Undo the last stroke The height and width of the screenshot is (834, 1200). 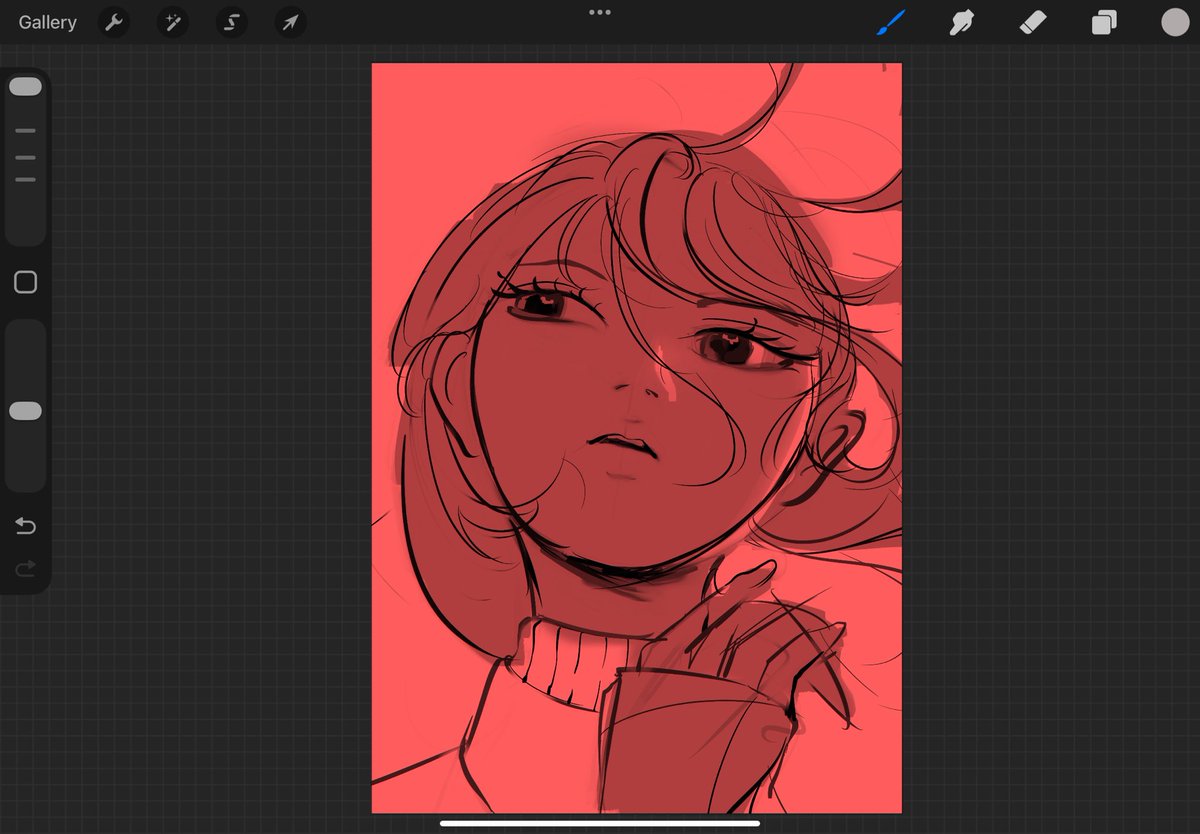(x=25, y=526)
